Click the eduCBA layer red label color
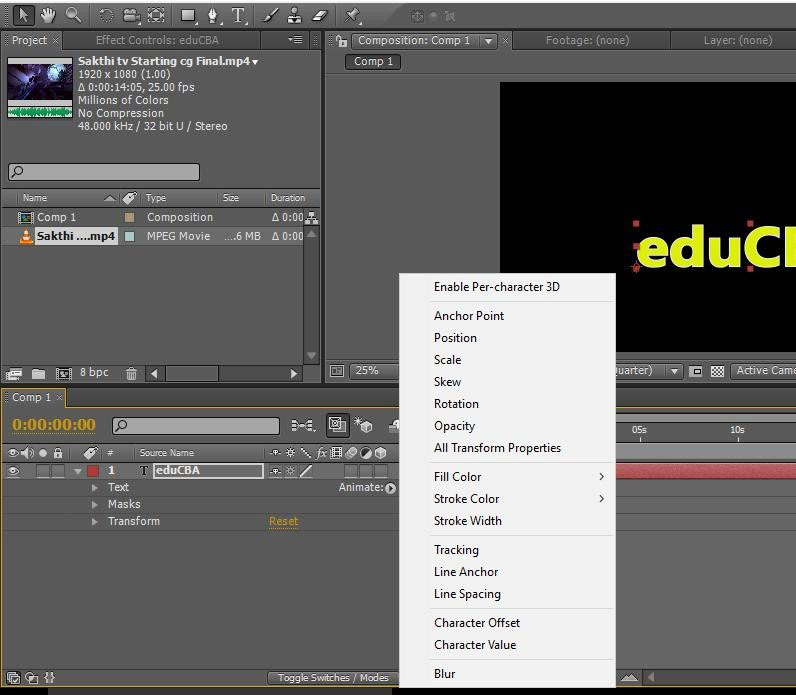 tap(93, 471)
